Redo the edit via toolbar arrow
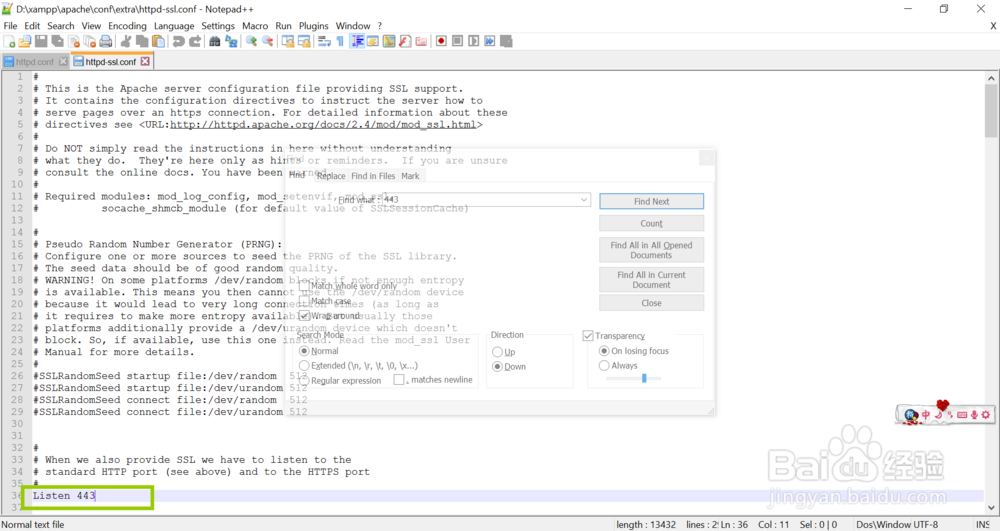Screen dimensions: 1000x531 195,41
